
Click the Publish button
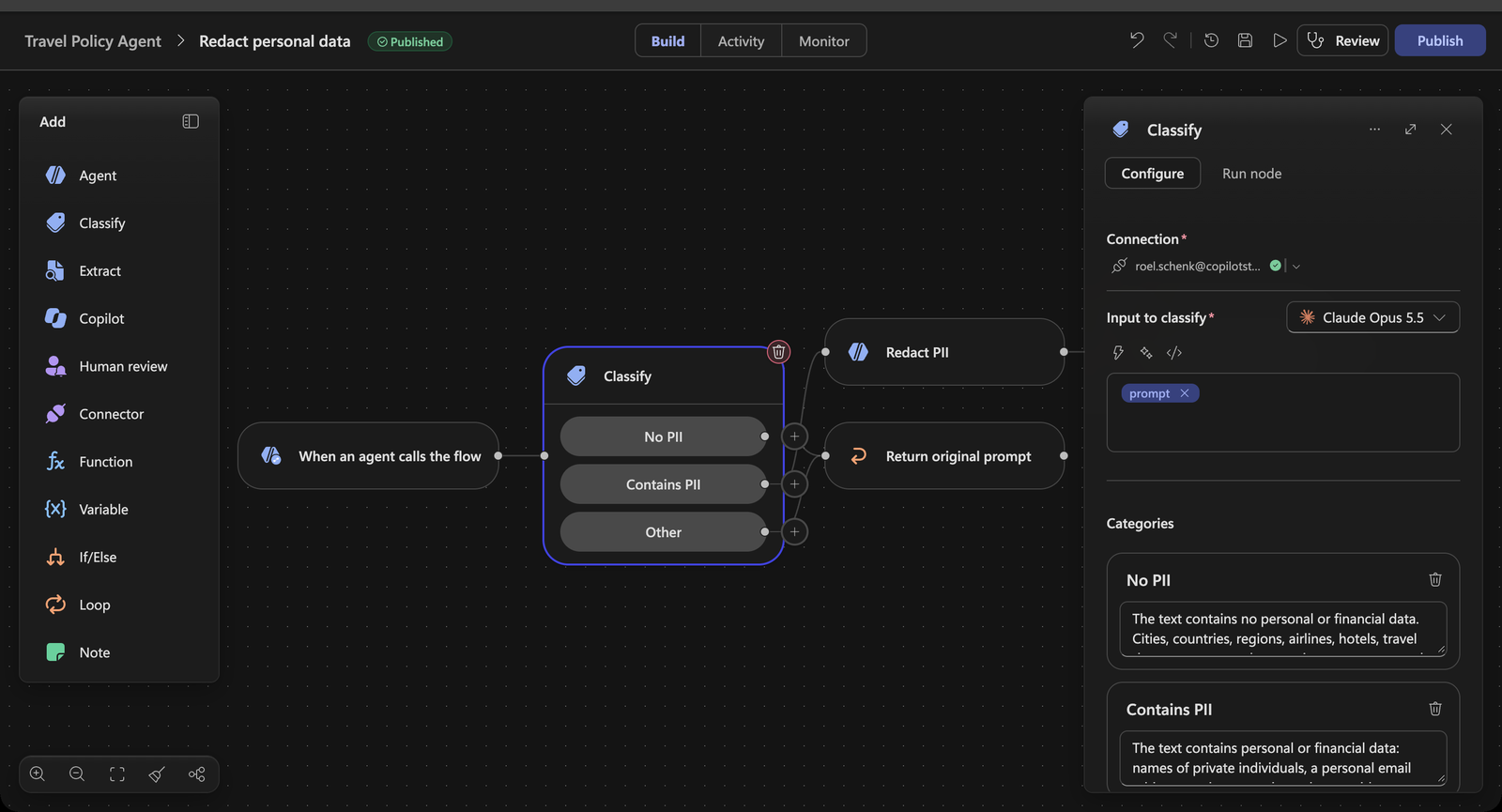pos(1440,40)
